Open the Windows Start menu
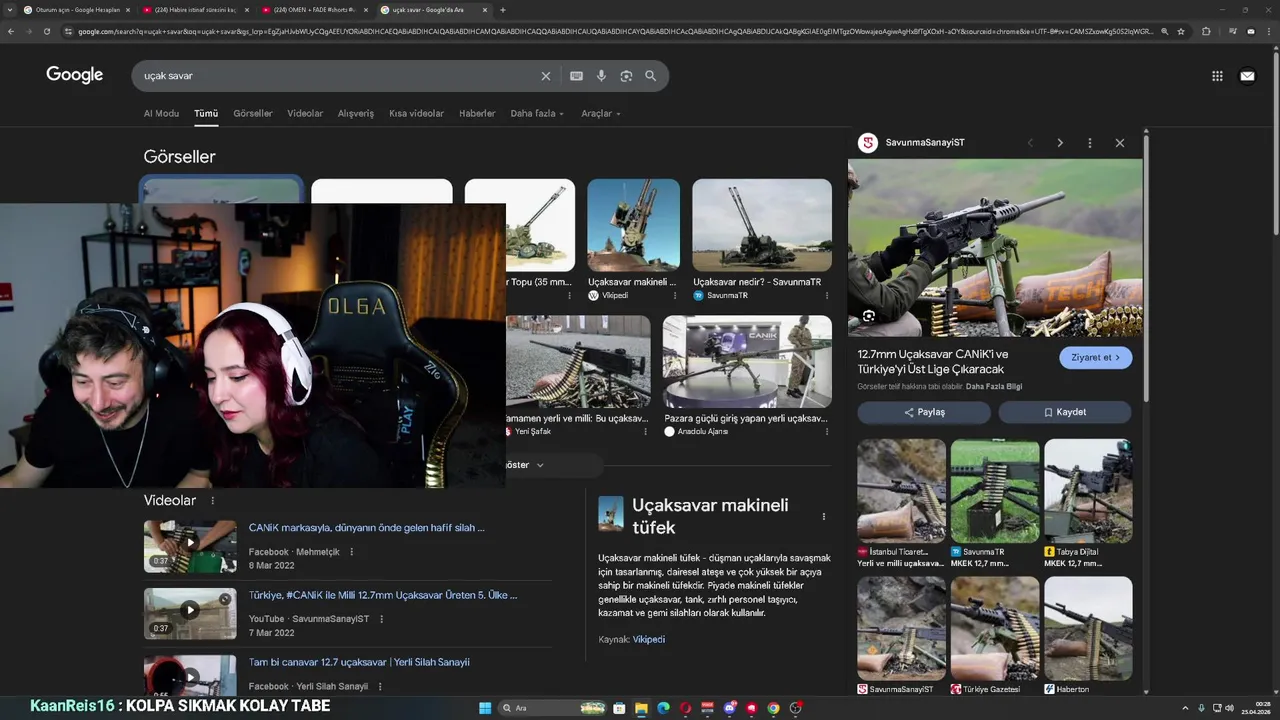 click(485, 708)
